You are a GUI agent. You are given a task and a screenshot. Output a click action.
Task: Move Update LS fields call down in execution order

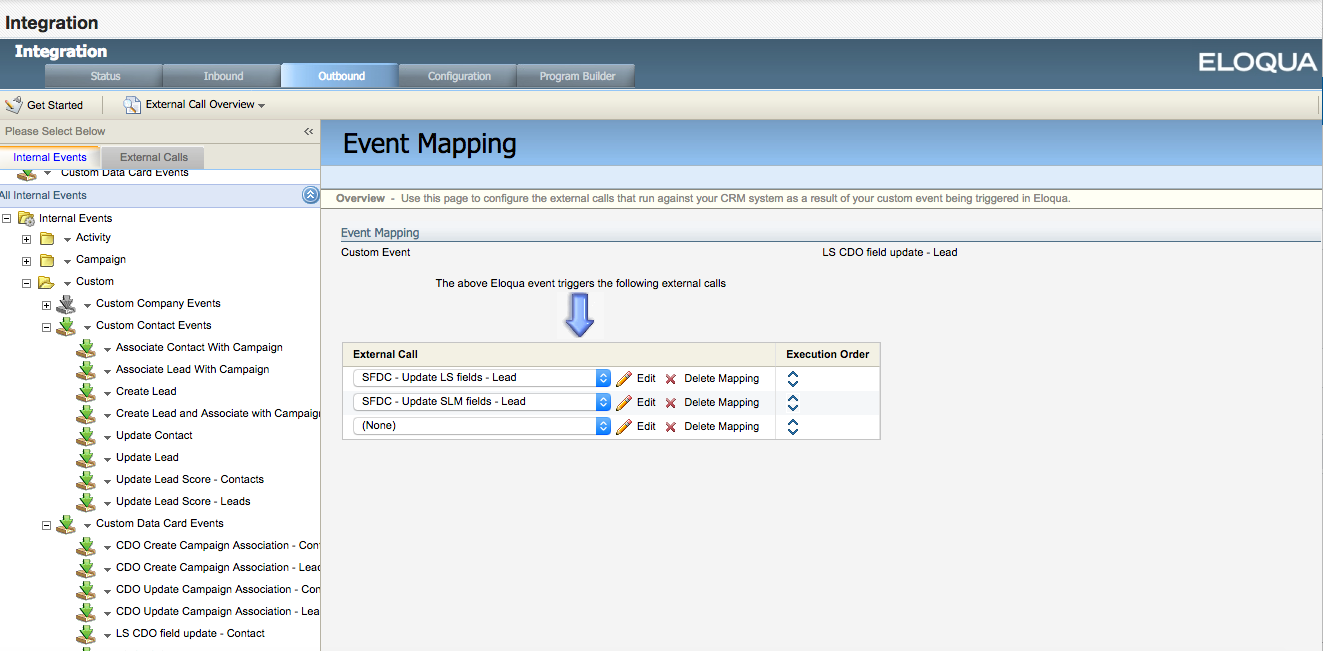pos(793,383)
